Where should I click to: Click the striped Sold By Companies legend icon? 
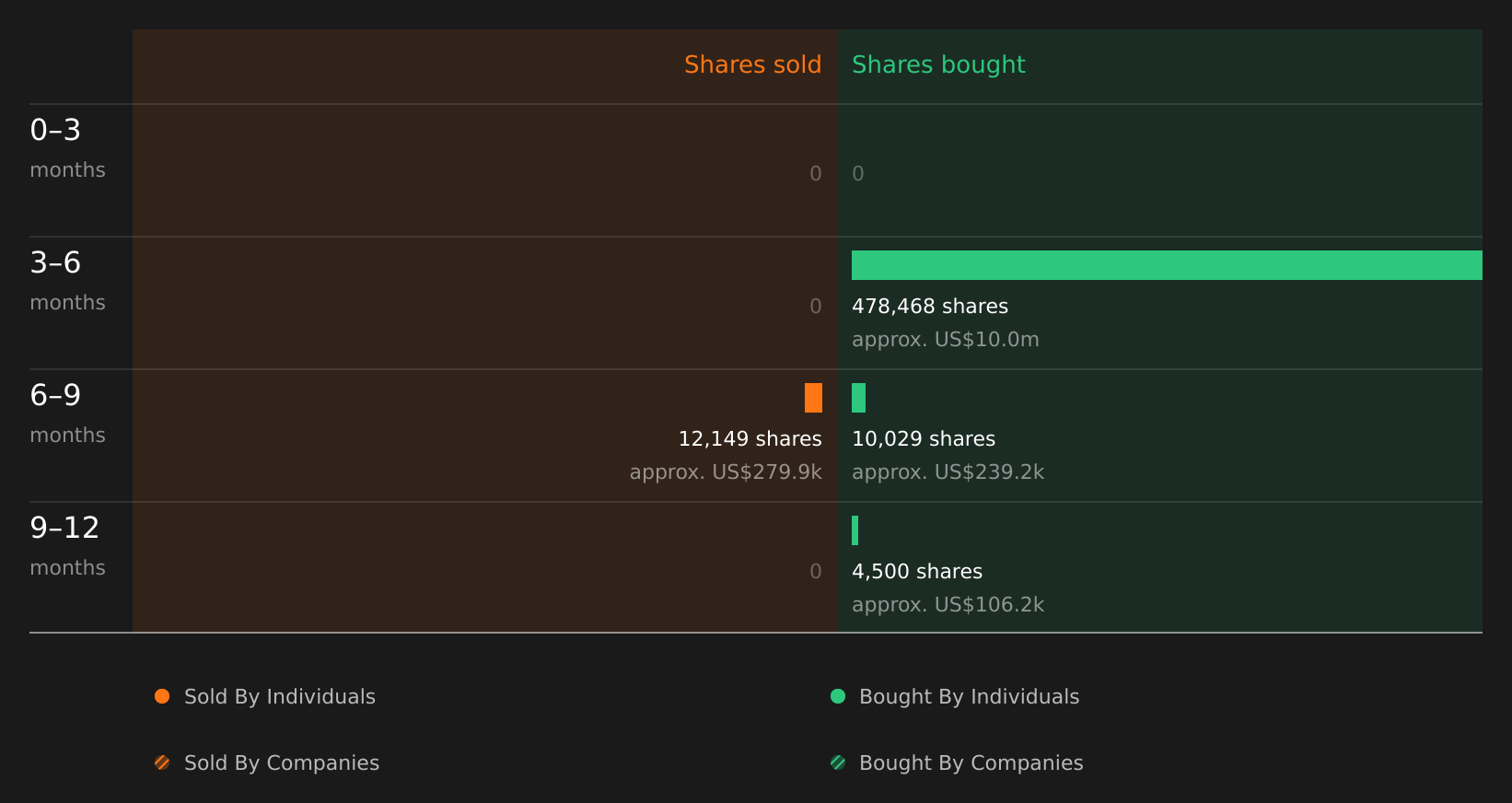pyautogui.click(x=162, y=762)
